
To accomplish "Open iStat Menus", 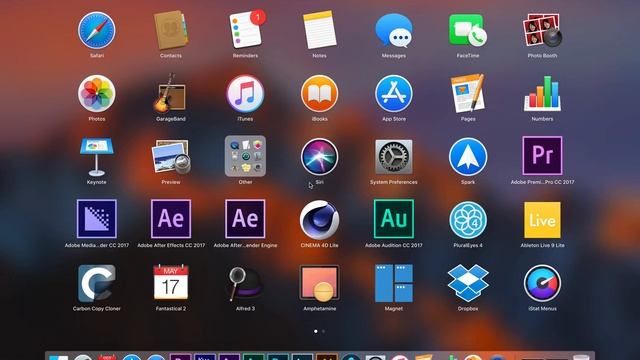I will pos(542,283).
